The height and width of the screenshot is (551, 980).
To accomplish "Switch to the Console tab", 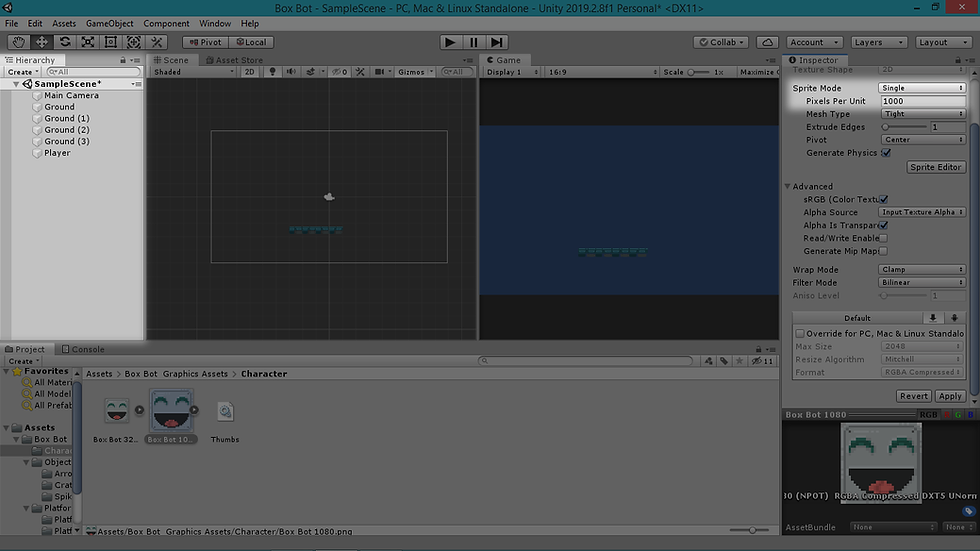I will pos(82,349).
